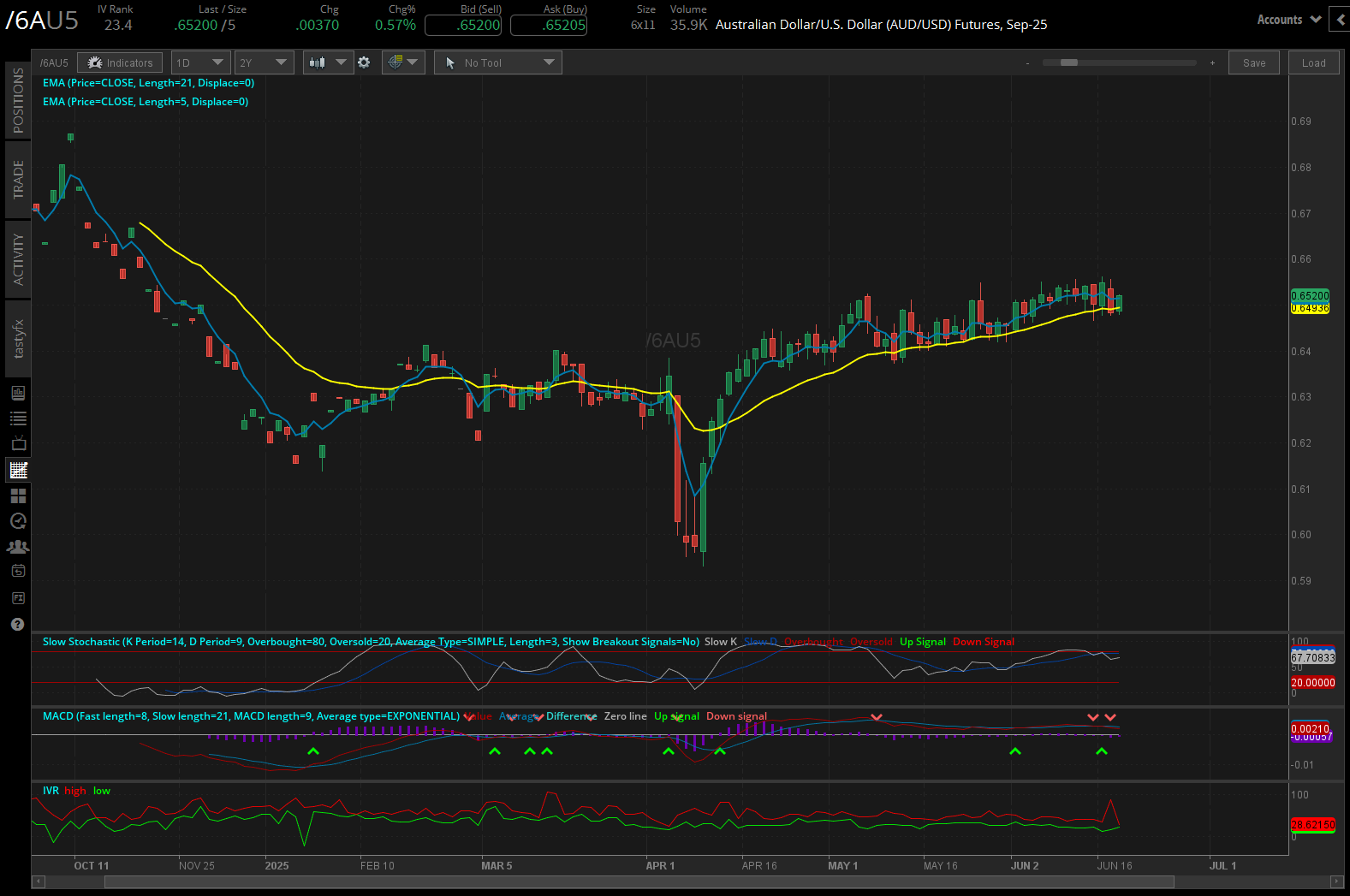Click the Size 6x11 value

643,25
